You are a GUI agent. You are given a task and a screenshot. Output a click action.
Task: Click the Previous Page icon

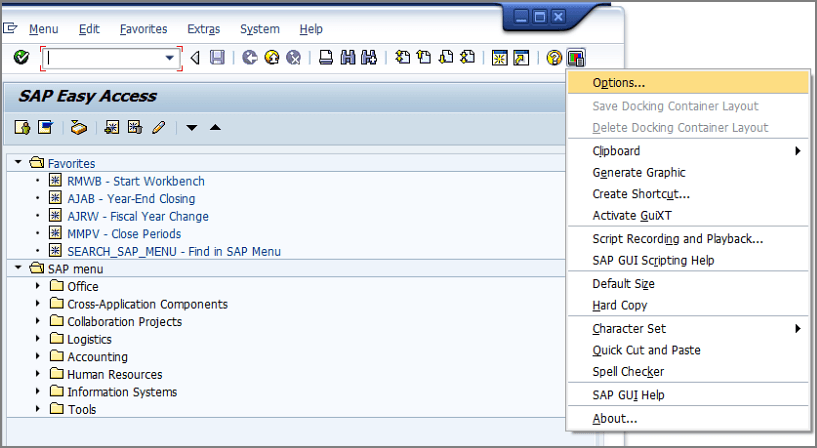pyautogui.click(x=424, y=57)
